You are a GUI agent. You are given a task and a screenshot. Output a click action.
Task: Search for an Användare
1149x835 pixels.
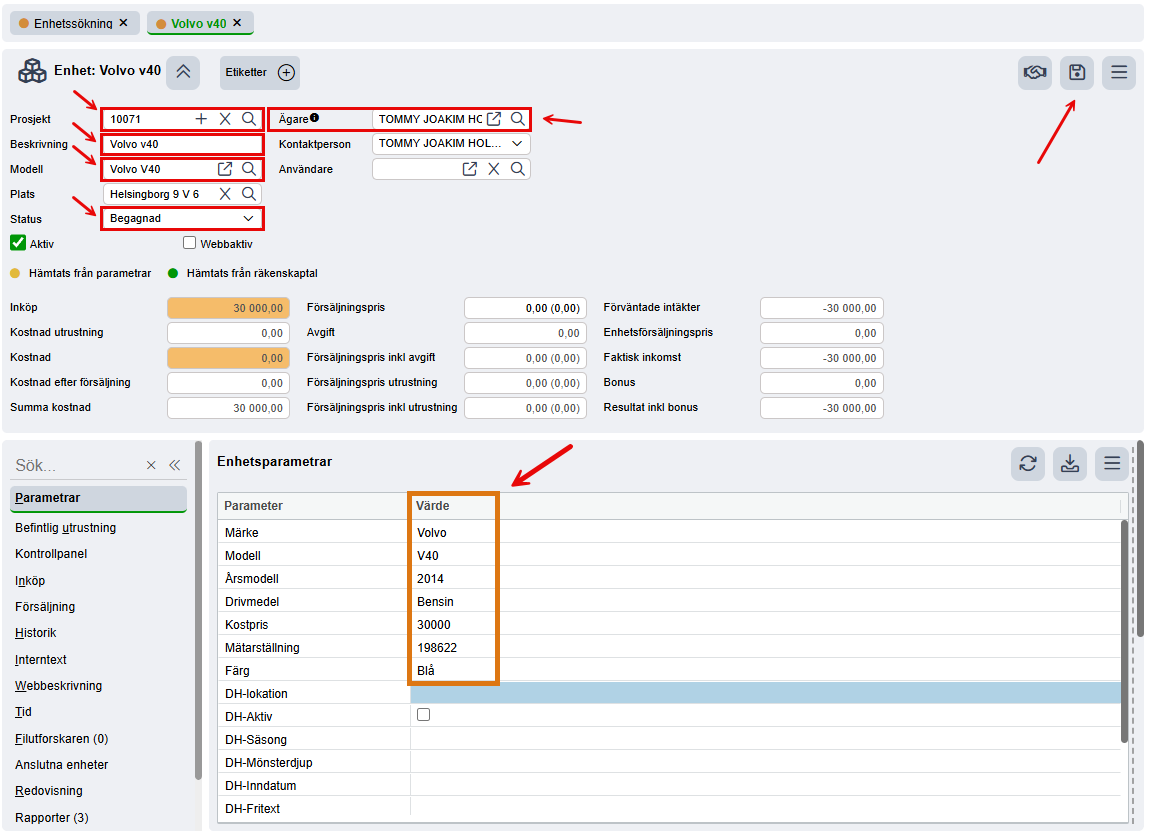pos(517,169)
